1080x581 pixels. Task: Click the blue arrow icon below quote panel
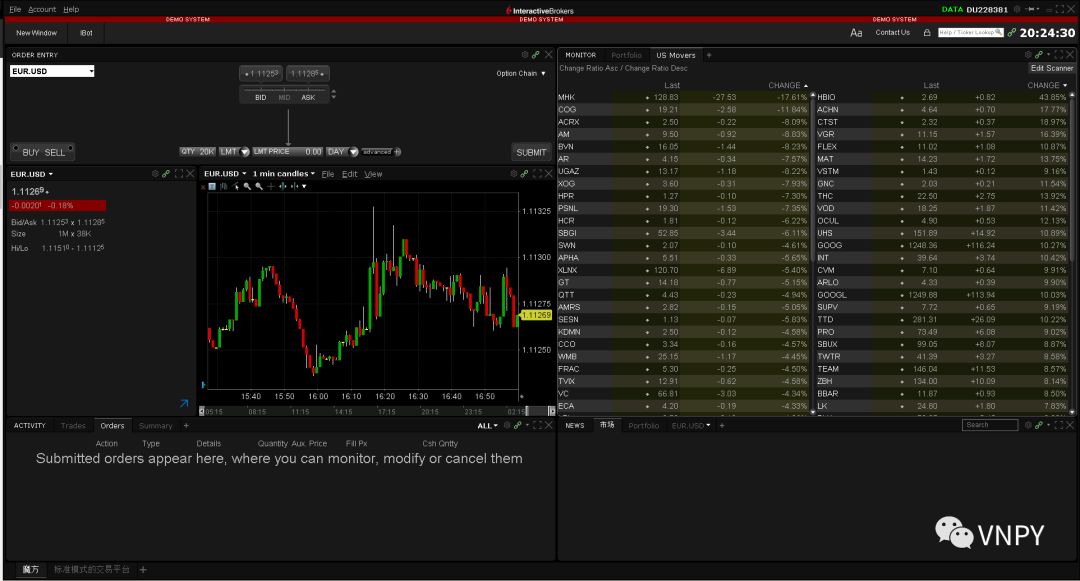point(184,403)
